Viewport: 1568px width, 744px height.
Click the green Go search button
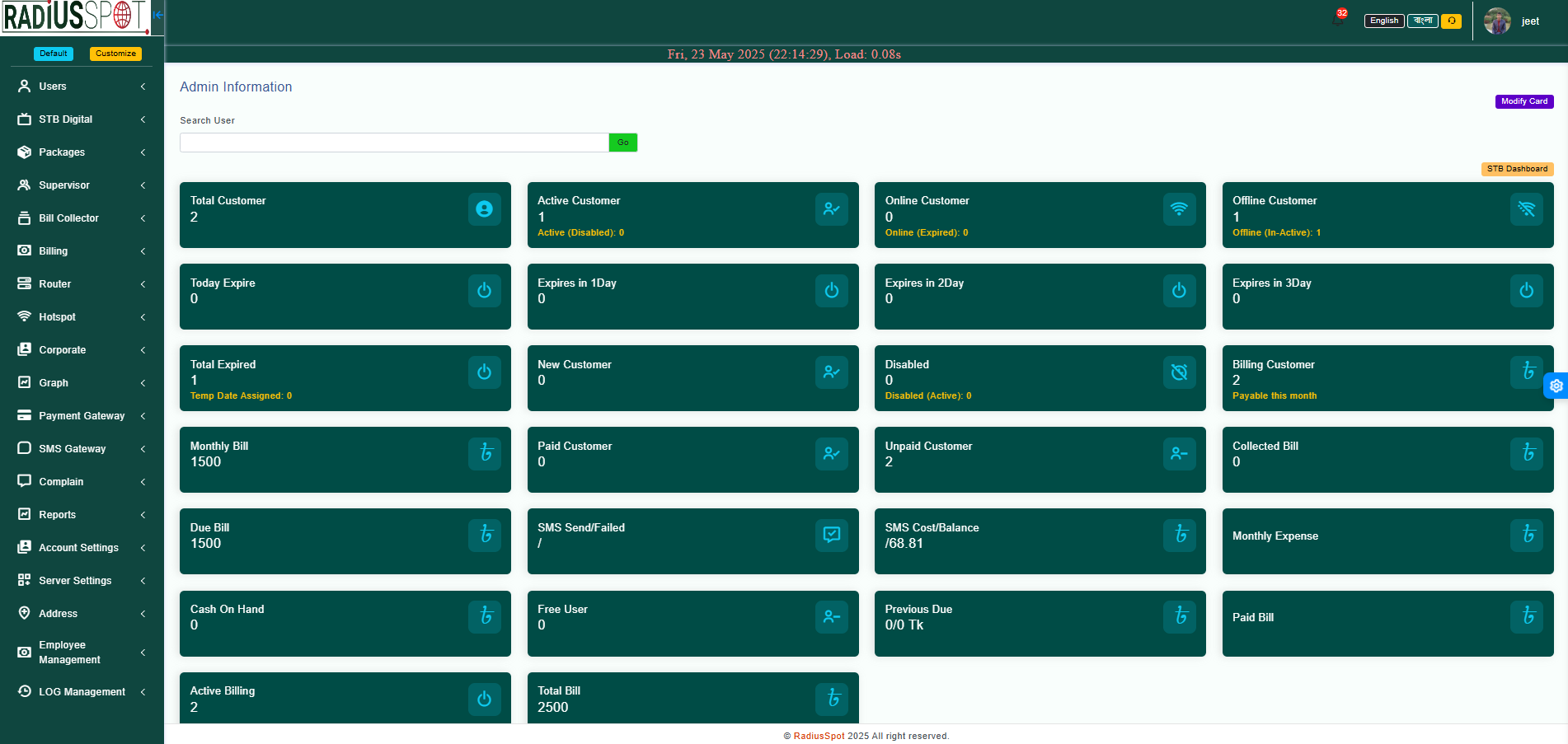tap(623, 143)
